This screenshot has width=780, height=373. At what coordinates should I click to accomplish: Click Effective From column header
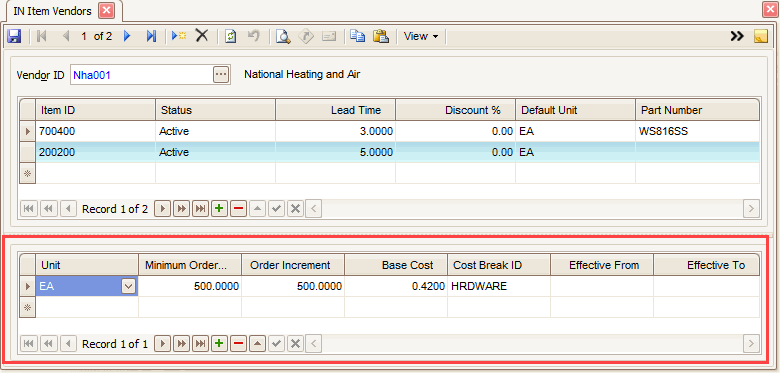[x=602, y=265]
